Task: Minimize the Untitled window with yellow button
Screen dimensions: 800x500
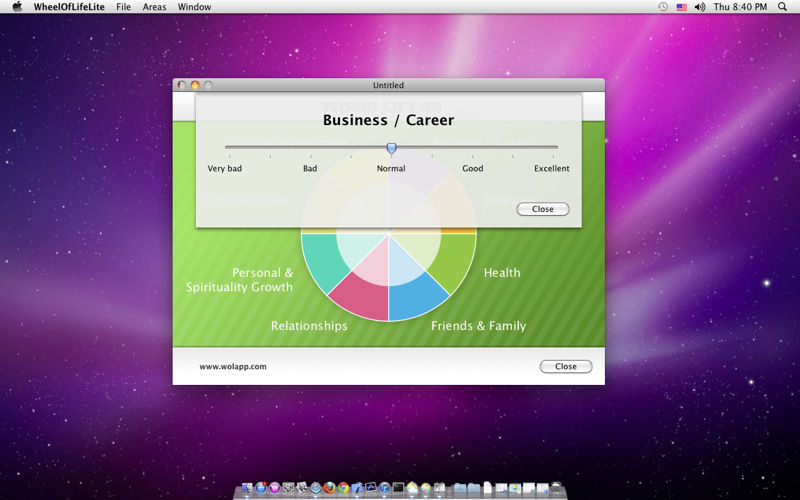Action: 195,85
